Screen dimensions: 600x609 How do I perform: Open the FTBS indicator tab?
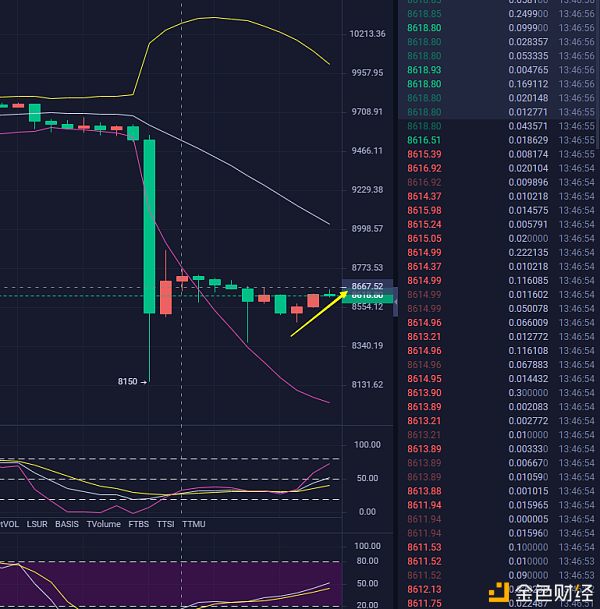(139, 524)
